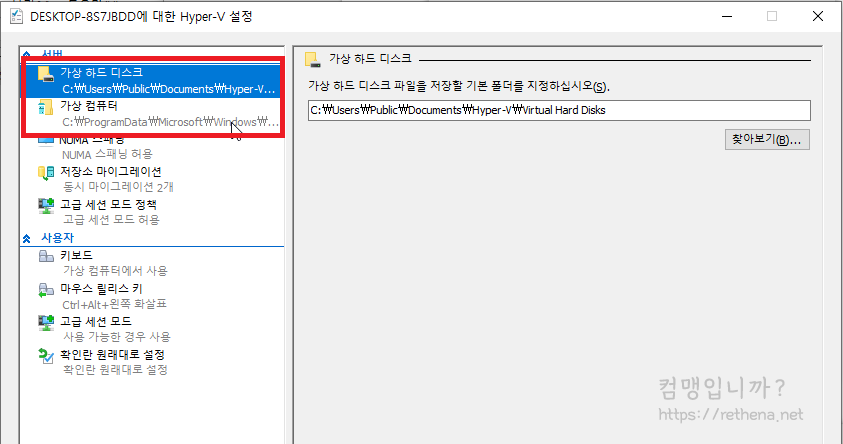Open 키보드 settings
Viewport: 843px width, 444px height.
coord(152,262)
